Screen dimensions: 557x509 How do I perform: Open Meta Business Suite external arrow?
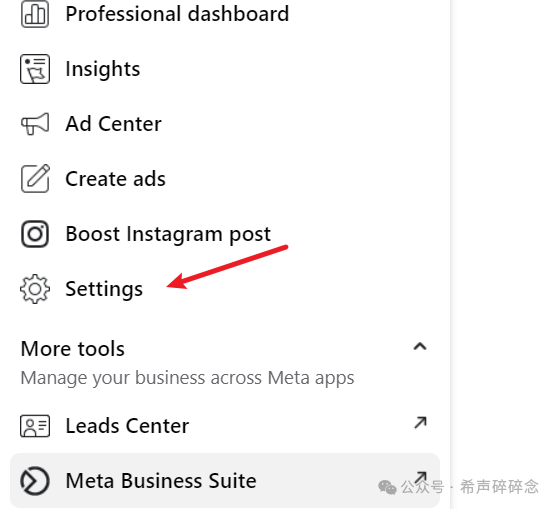(x=421, y=477)
